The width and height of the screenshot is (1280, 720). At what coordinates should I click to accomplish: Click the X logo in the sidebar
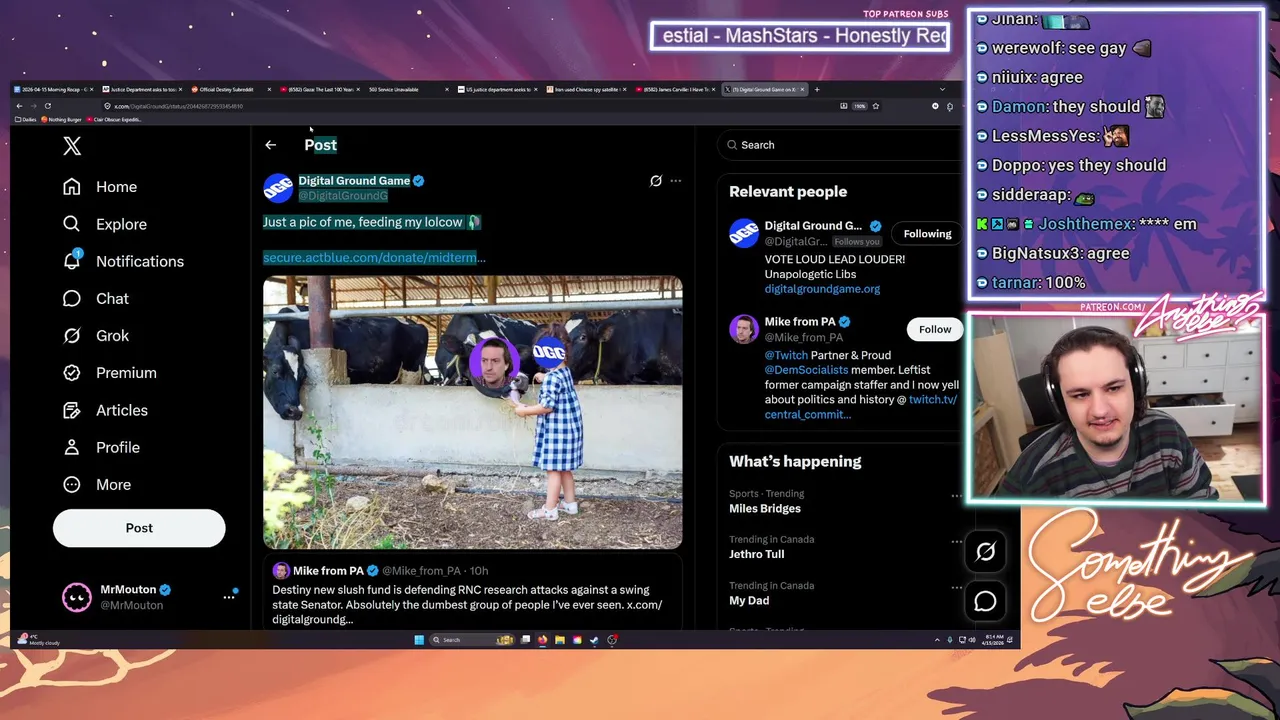pyautogui.click(x=72, y=146)
